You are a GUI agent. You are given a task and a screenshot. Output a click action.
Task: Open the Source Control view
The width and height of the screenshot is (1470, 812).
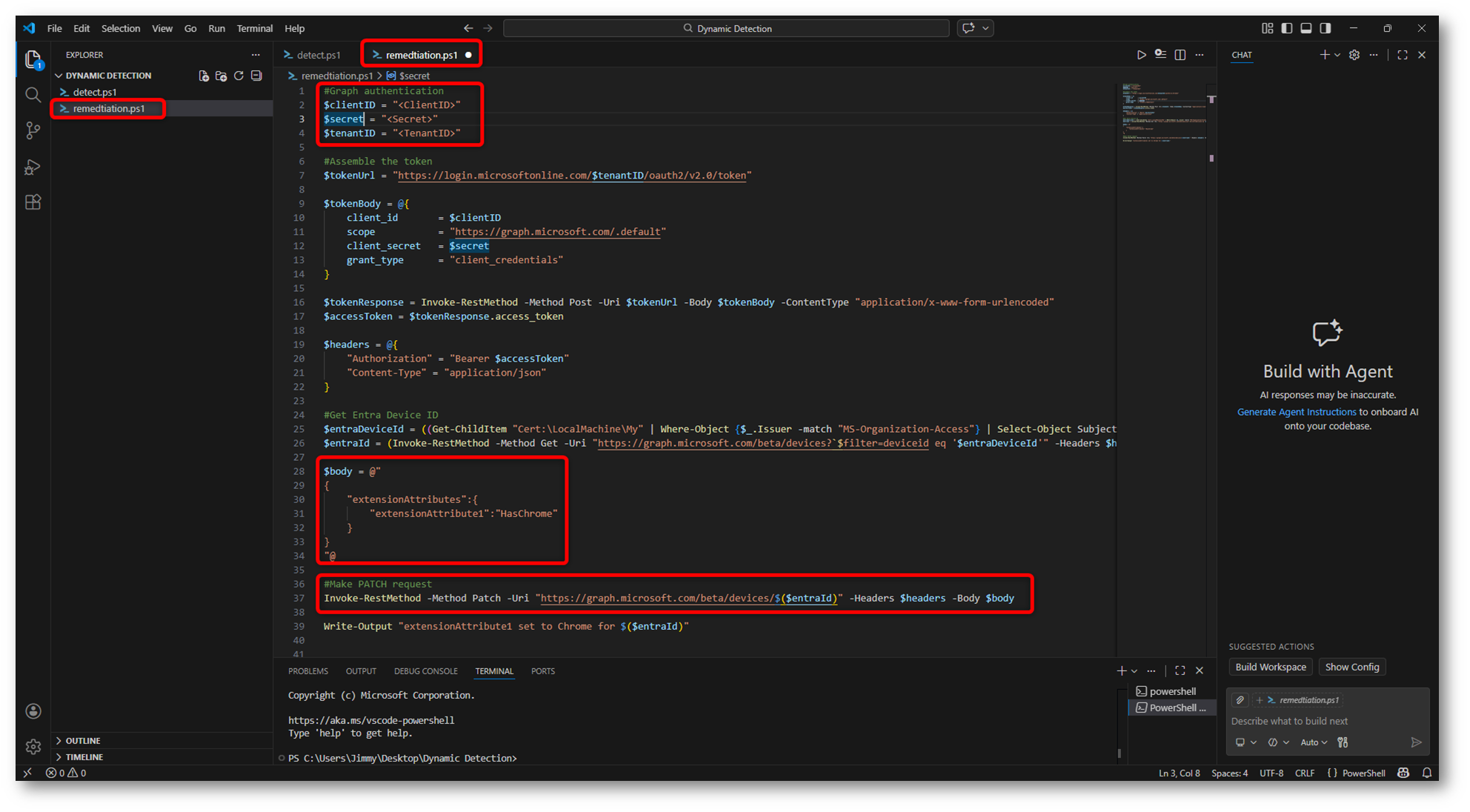tap(33, 130)
